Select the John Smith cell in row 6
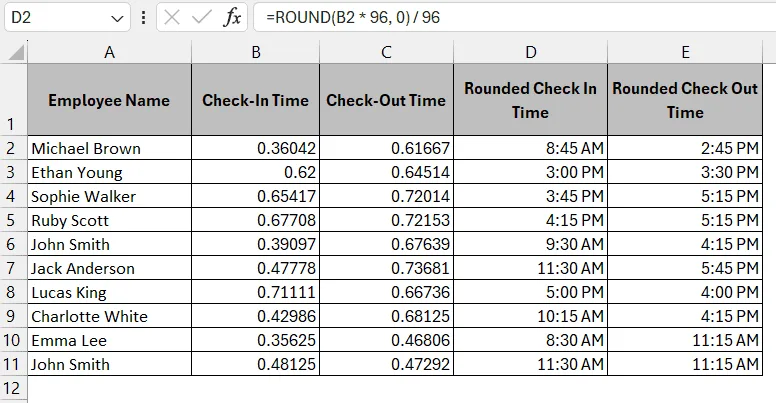 pos(109,244)
